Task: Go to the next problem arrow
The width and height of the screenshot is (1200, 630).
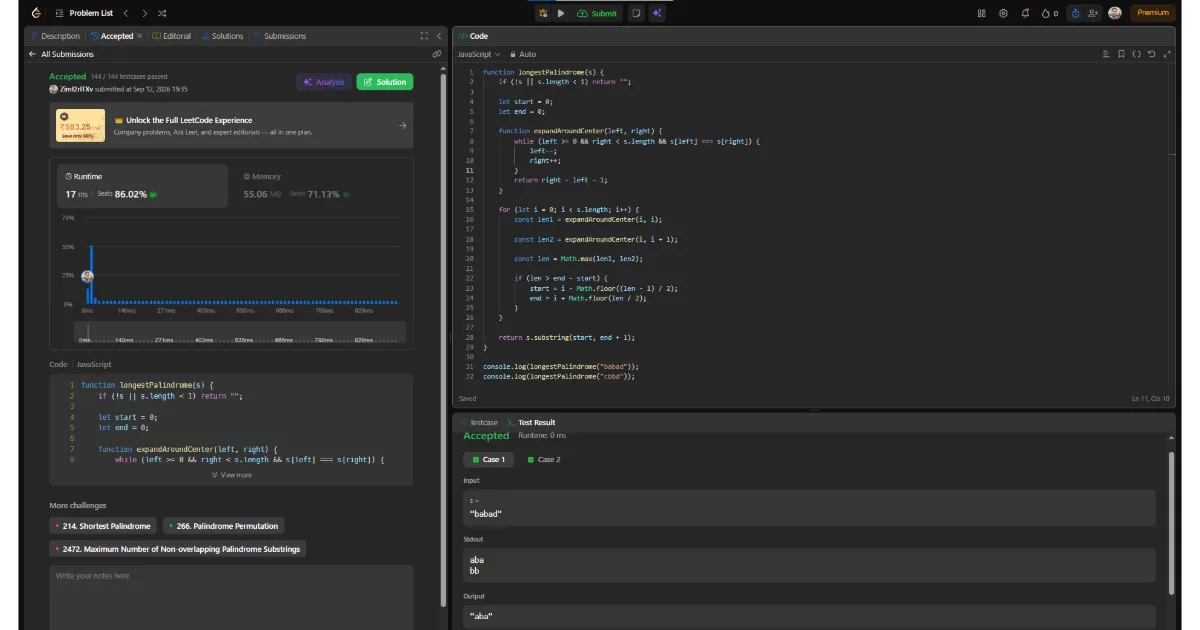Action: click(x=144, y=13)
